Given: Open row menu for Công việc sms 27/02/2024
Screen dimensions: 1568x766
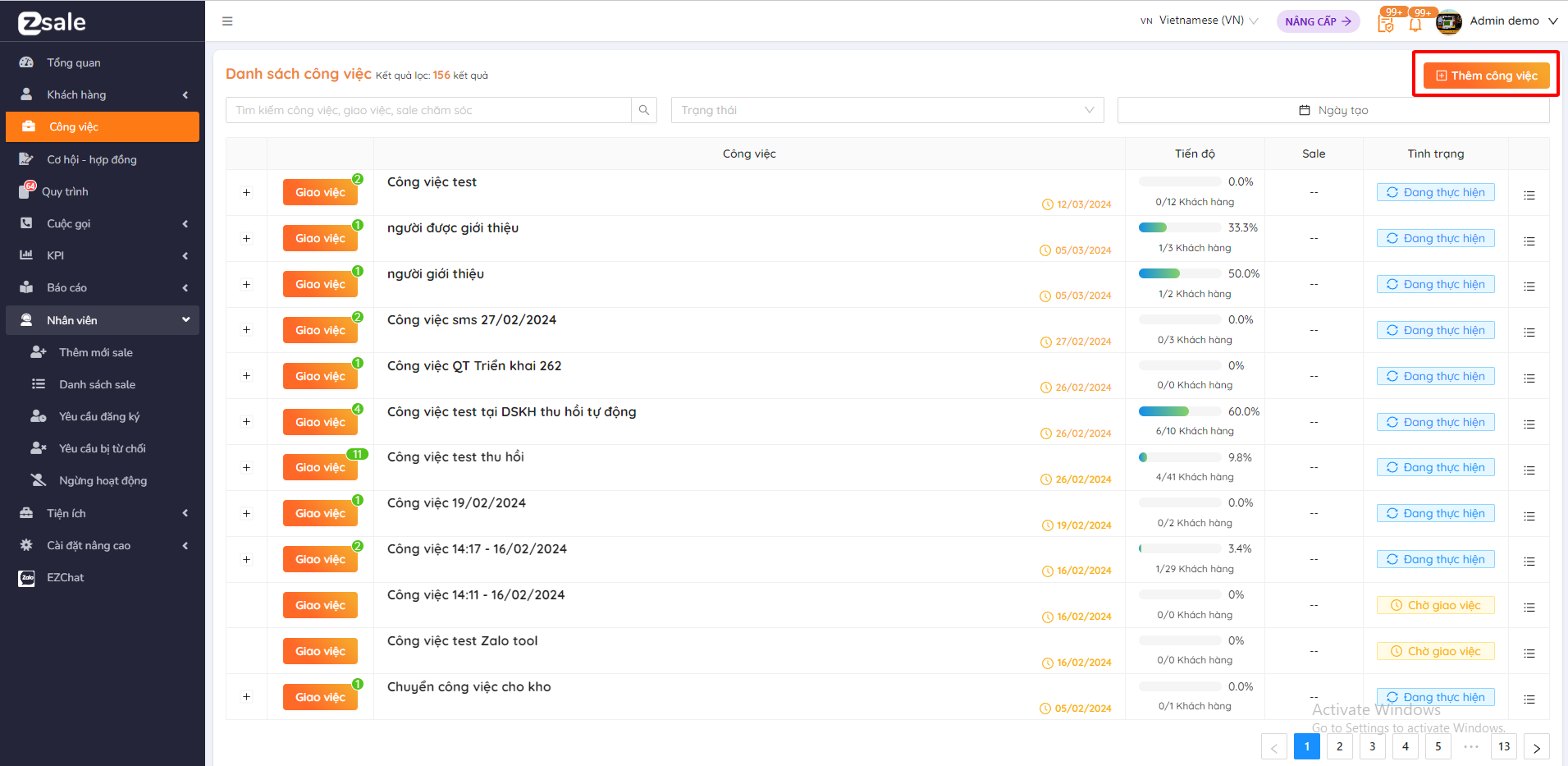Looking at the screenshot, I should coord(1529,333).
